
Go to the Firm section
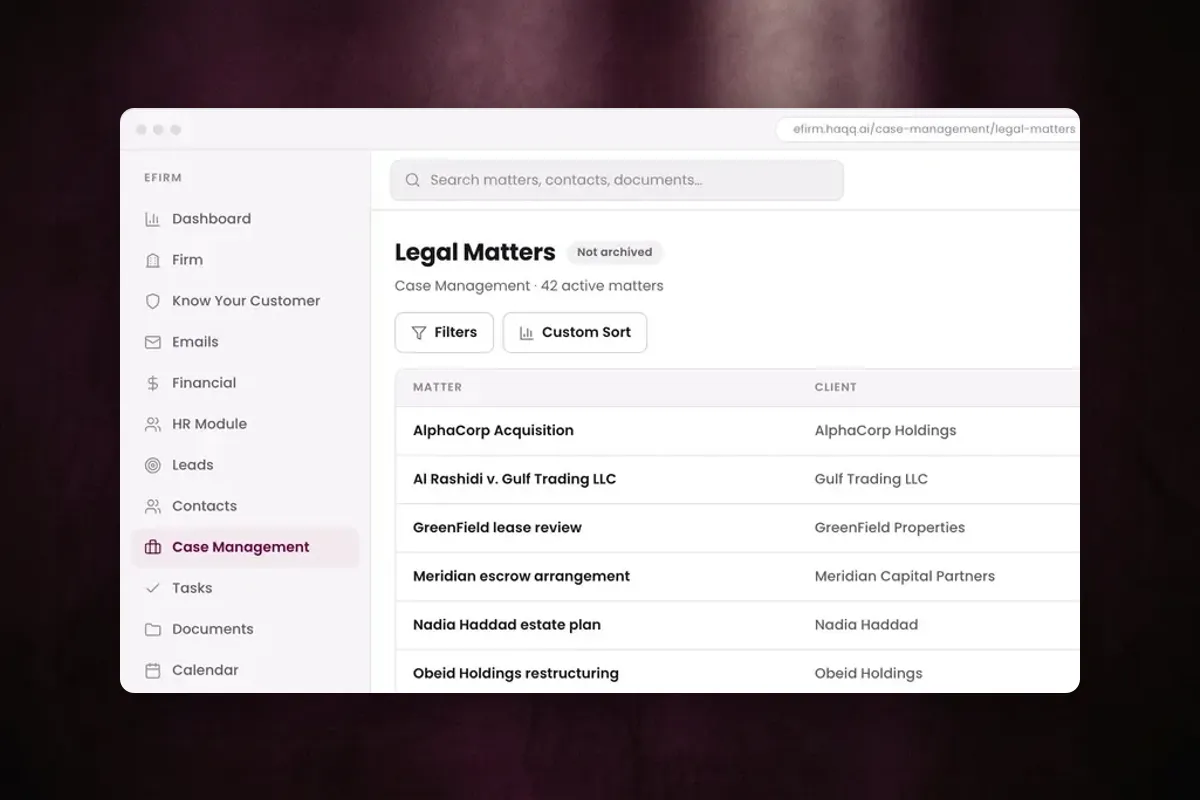(245, 260)
